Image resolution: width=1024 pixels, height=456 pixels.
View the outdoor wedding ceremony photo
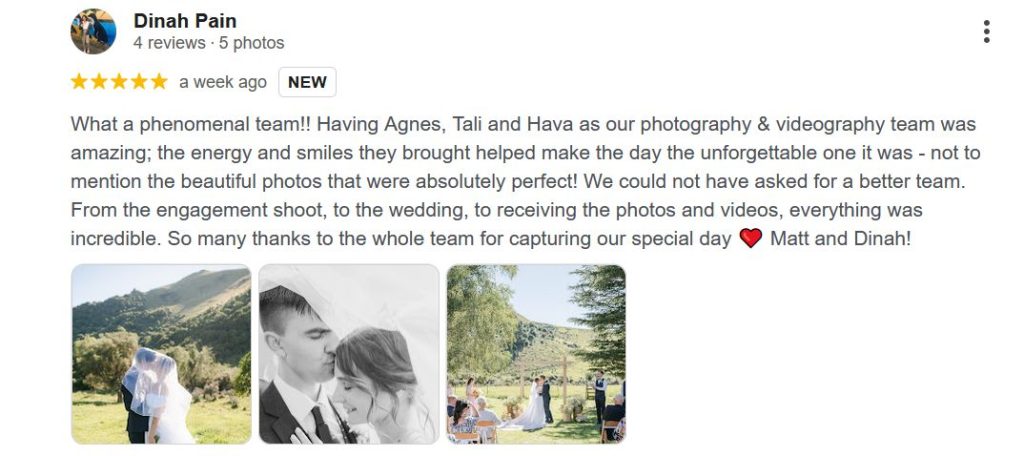536,353
